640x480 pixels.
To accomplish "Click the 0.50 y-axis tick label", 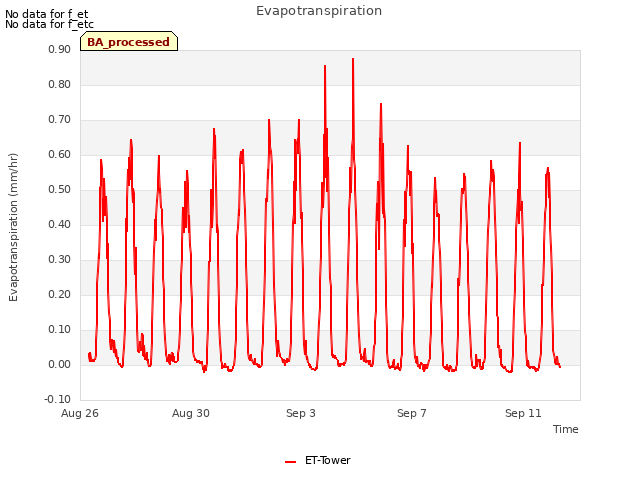I will [59, 189].
